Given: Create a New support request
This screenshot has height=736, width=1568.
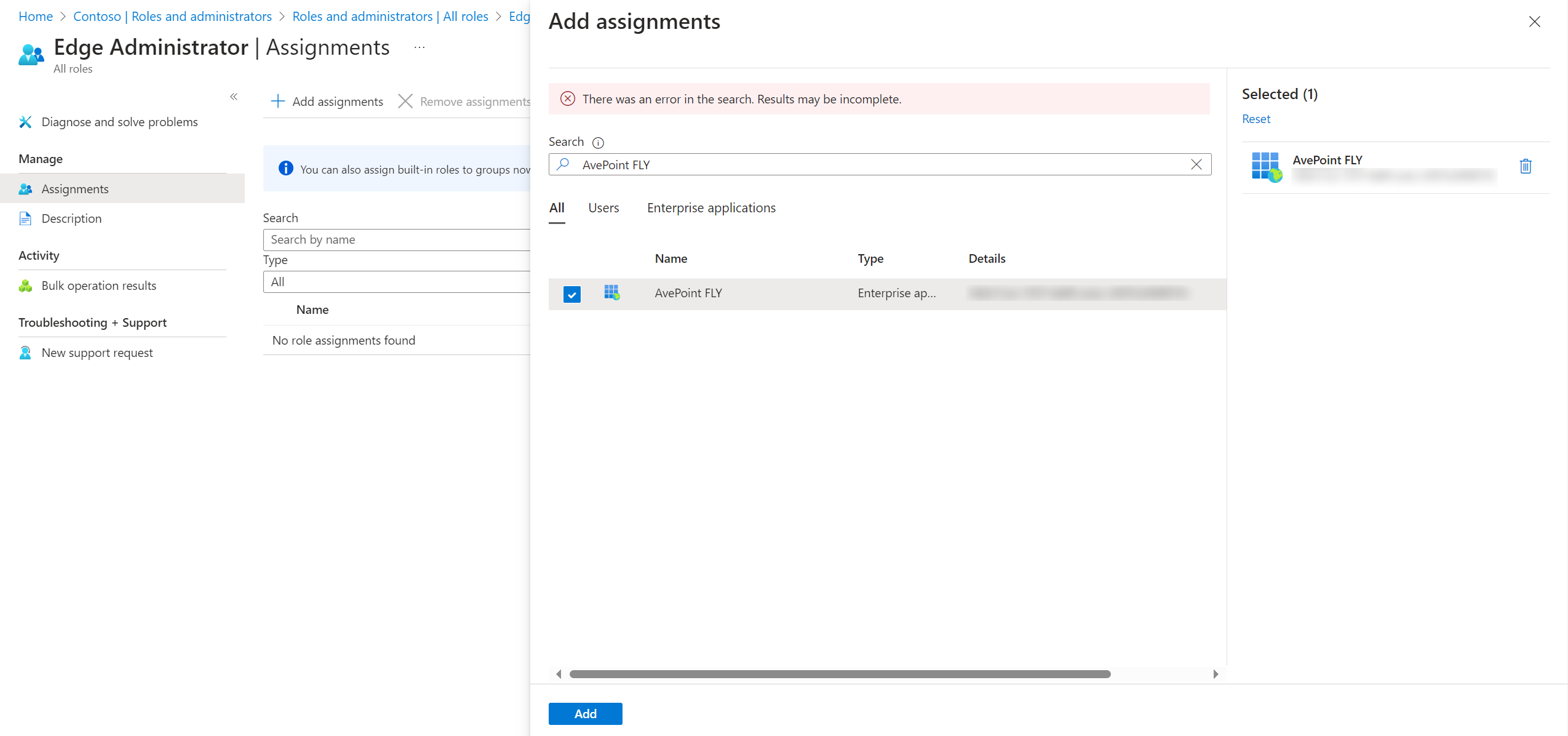Looking at the screenshot, I should tap(97, 352).
